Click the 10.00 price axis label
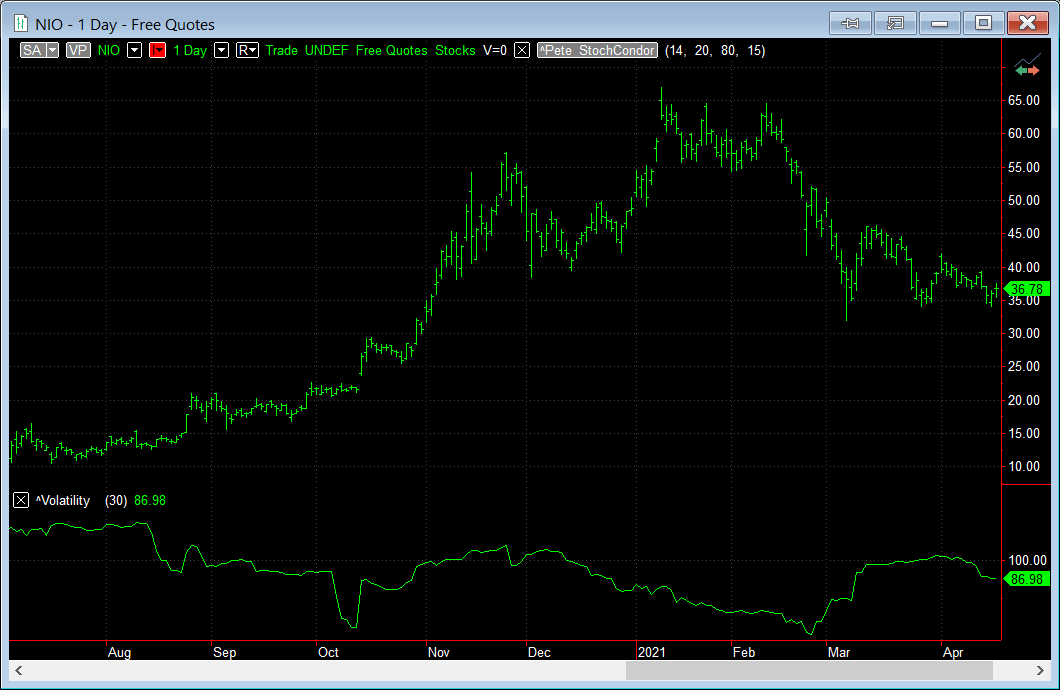The width and height of the screenshot is (1060, 690). pyautogui.click(x=1023, y=466)
